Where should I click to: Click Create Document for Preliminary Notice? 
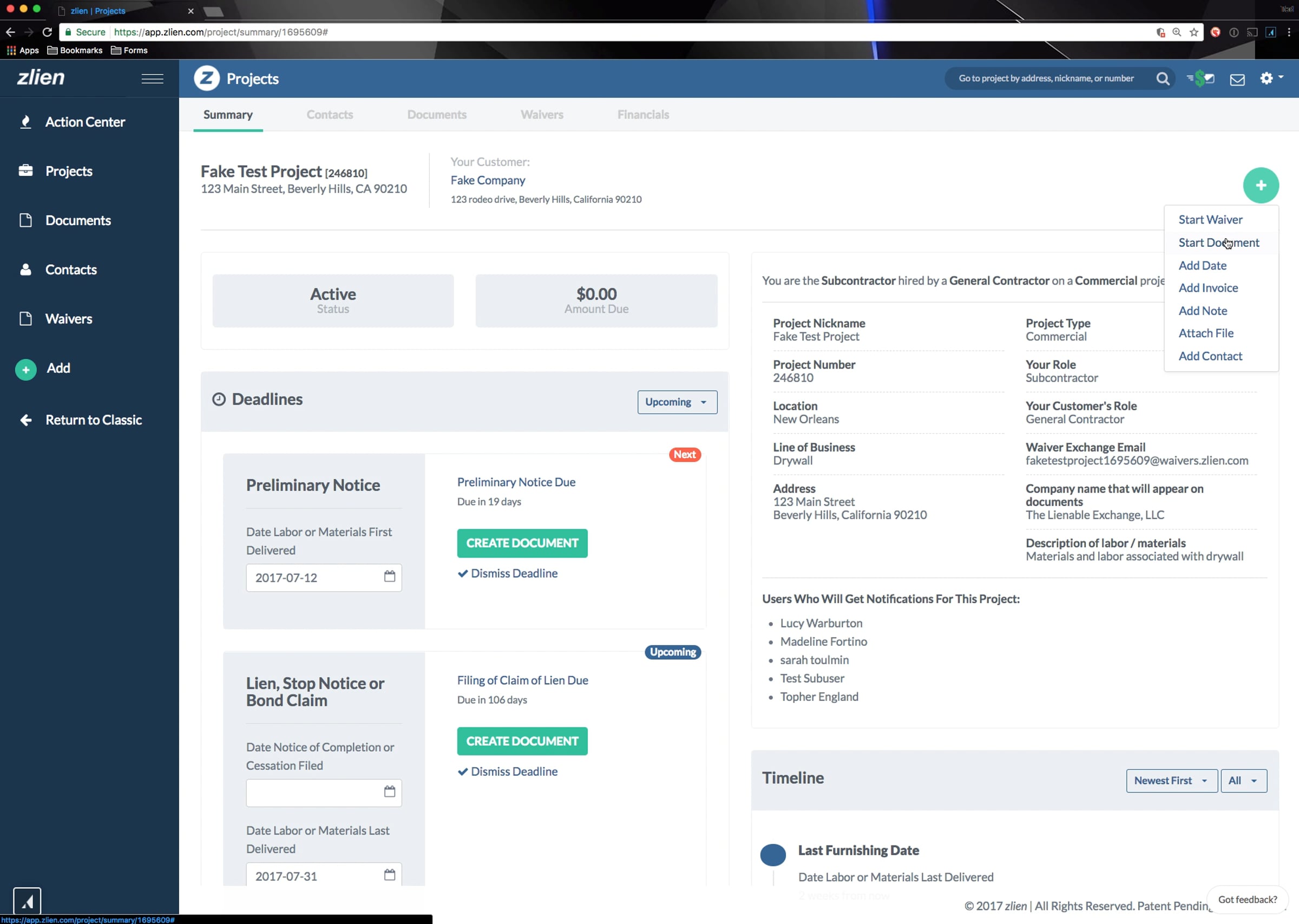(x=522, y=543)
